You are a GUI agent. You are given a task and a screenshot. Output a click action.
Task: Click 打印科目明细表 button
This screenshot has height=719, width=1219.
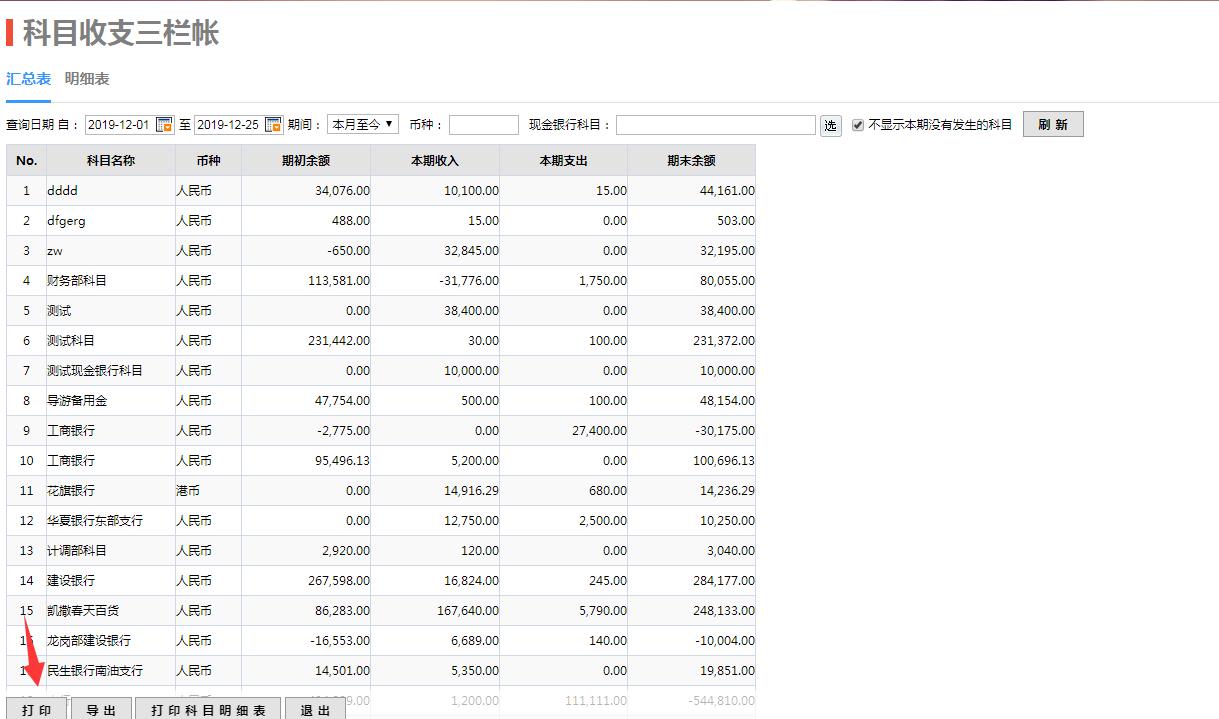(x=209, y=709)
